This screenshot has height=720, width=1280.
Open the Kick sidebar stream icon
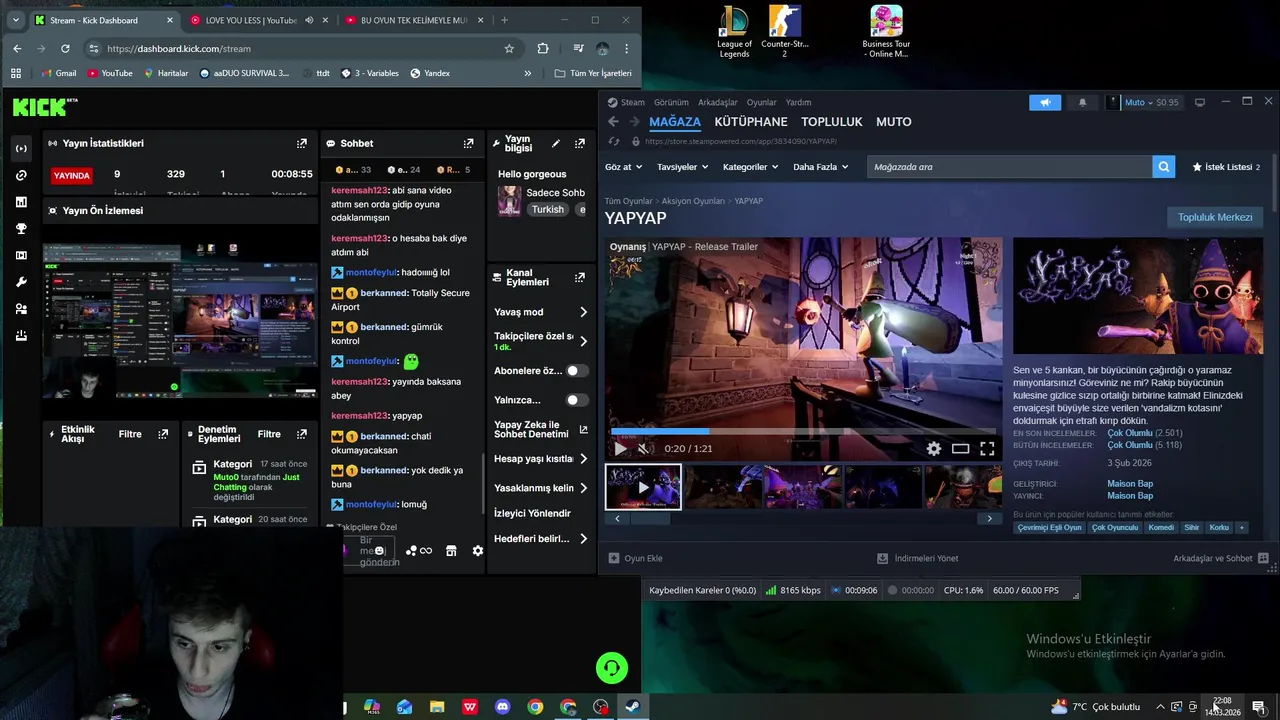(21, 148)
